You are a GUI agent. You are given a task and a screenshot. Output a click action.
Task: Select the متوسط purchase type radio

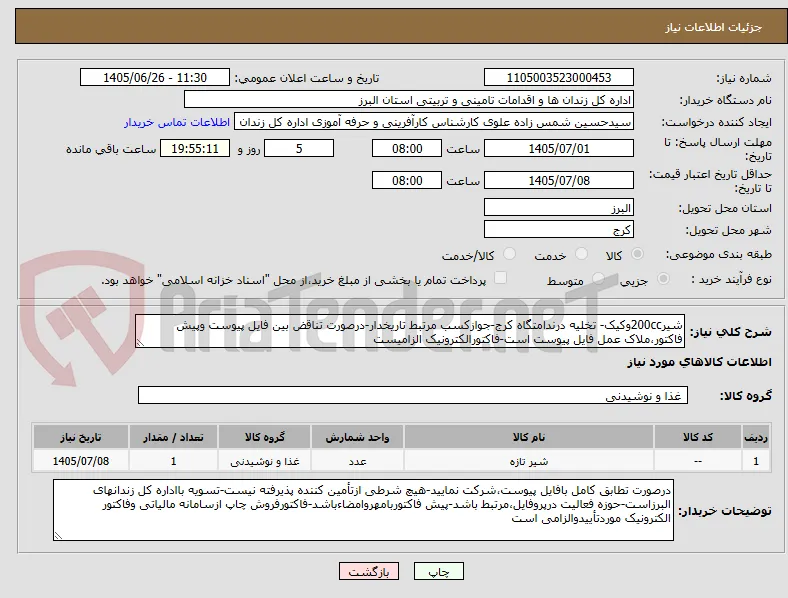(x=598, y=278)
